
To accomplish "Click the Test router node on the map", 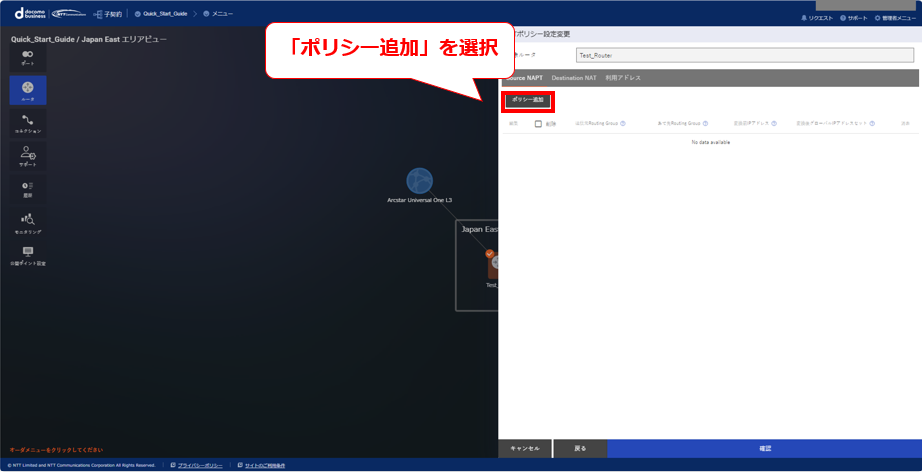I will [x=493, y=265].
